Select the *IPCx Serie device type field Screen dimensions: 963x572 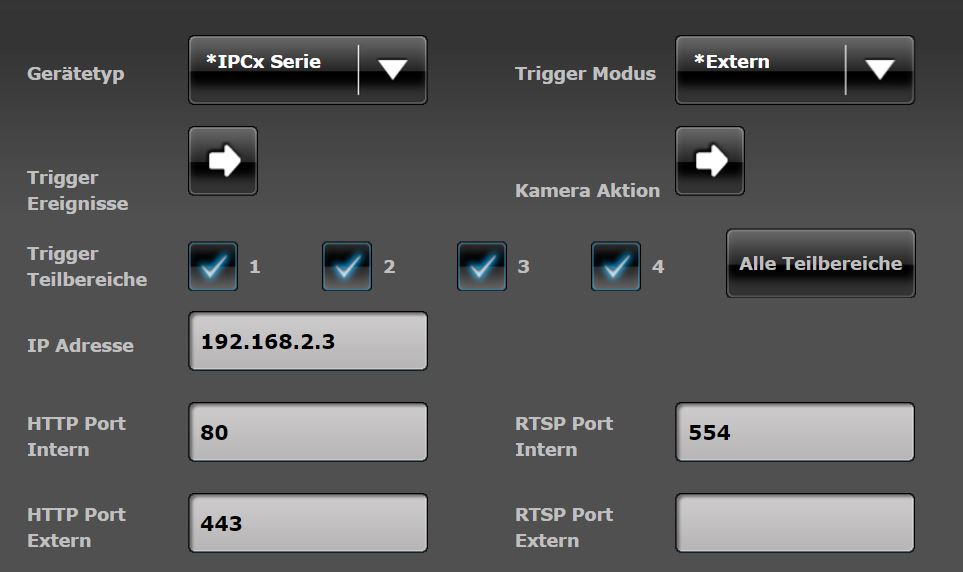click(272, 70)
